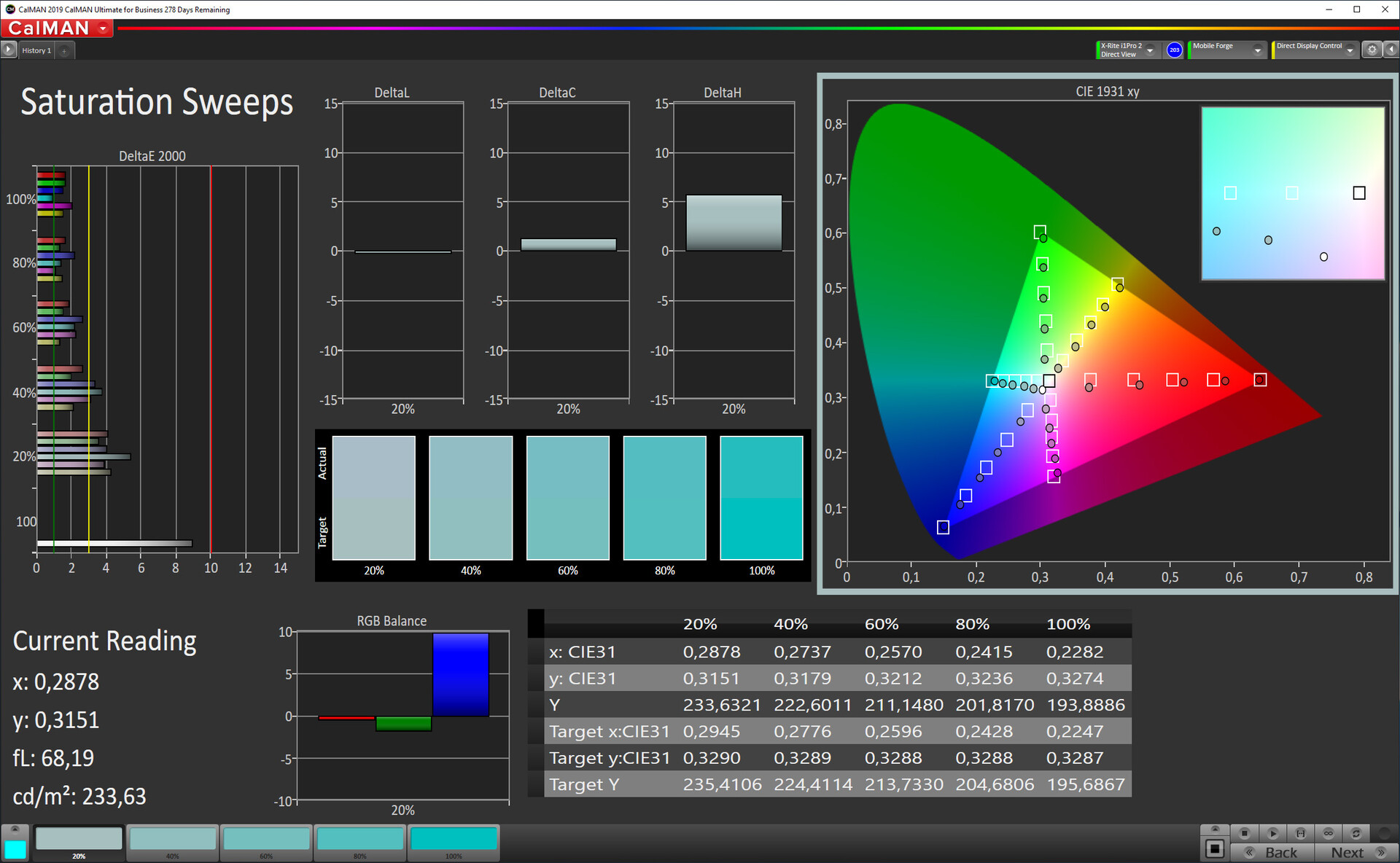Add a new history tab with plus
Image resolution: width=1400 pixels, height=863 pixels.
[x=64, y=50]
